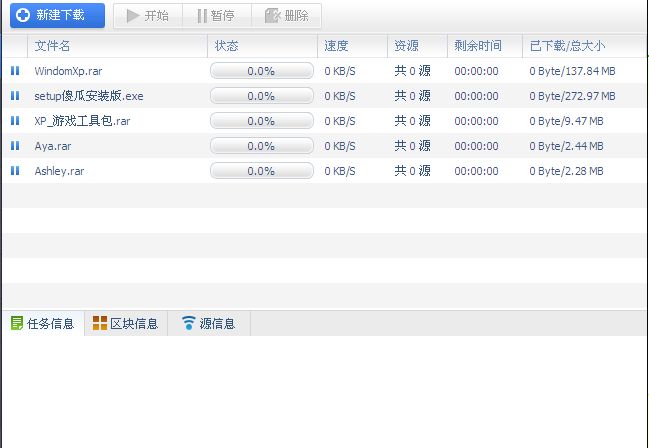Select the WindomXp.rar file name
The height and width of the screenshot is (448, 649).
coord(68,71)
